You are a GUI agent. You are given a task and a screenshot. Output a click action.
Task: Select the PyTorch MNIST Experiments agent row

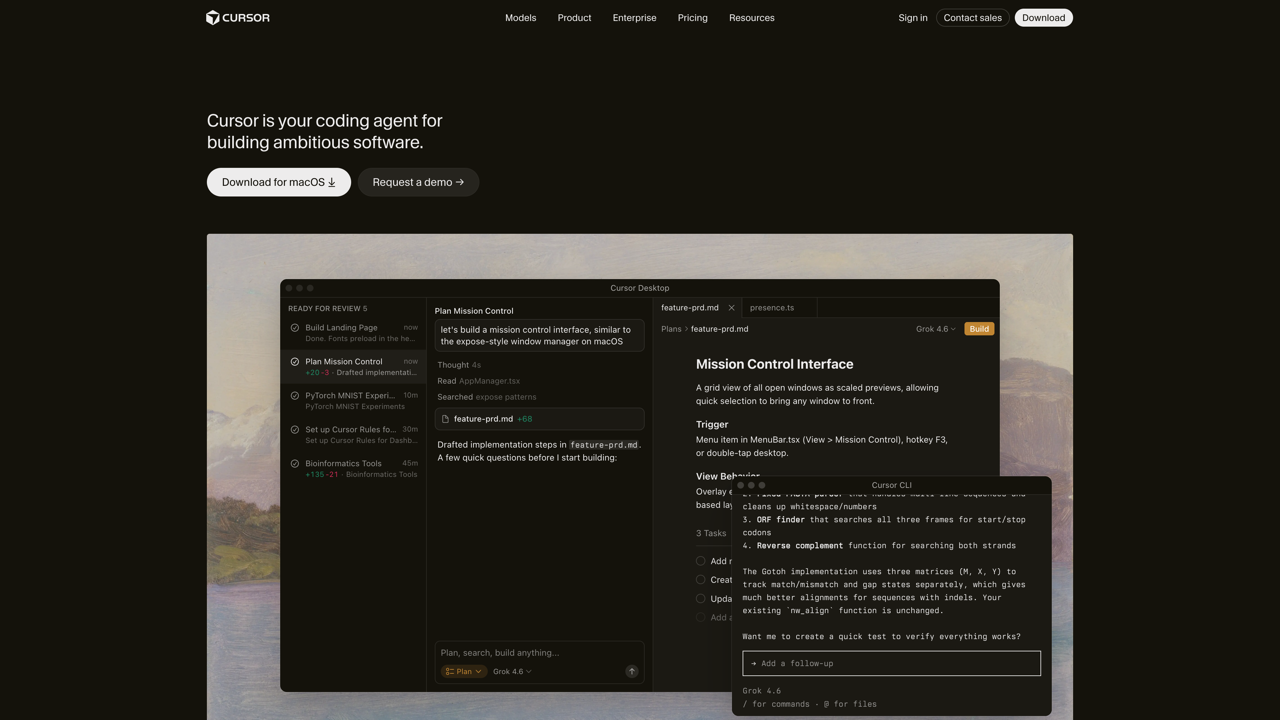354,401
